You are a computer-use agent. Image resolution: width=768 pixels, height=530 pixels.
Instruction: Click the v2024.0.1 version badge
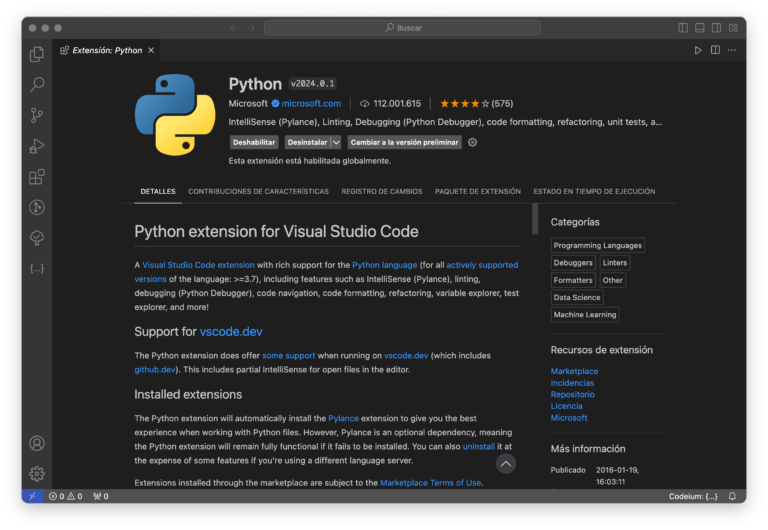click(x=312, y=84)
